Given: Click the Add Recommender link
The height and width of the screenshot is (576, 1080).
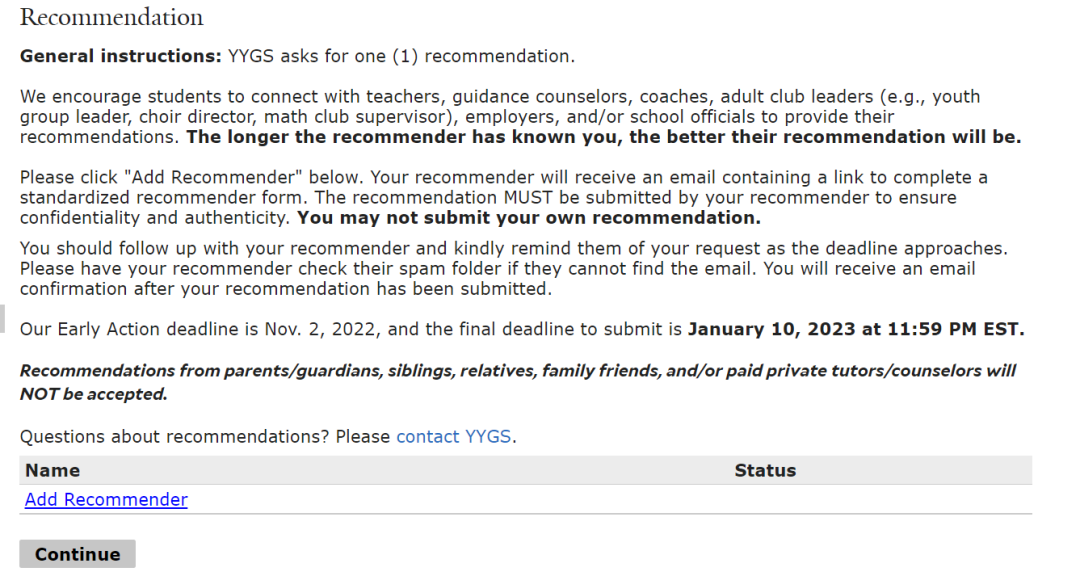Looking at the screenshot, I should [x=106, y=500].
